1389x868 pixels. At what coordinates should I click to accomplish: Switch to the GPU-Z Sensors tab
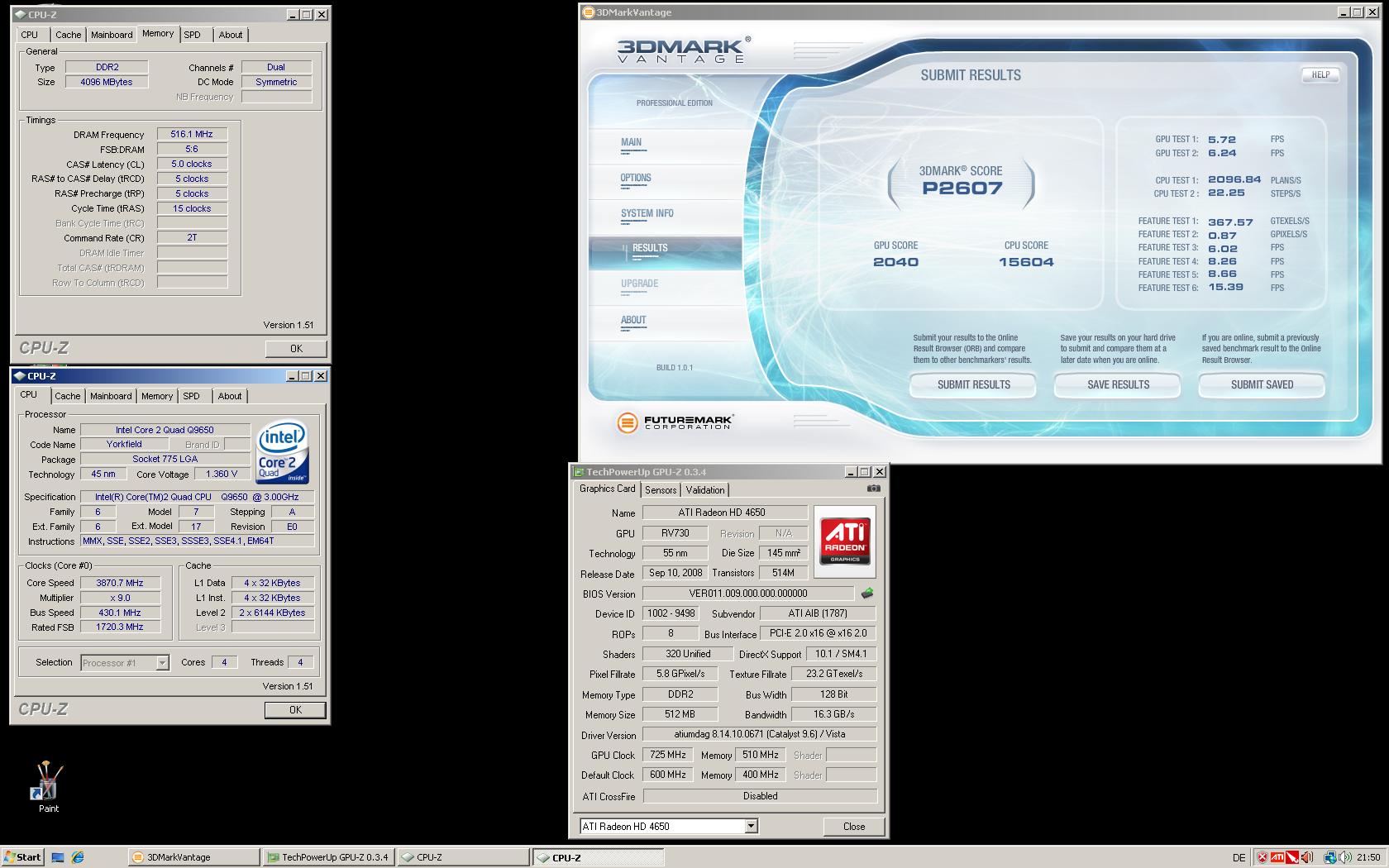coord(661,490)
